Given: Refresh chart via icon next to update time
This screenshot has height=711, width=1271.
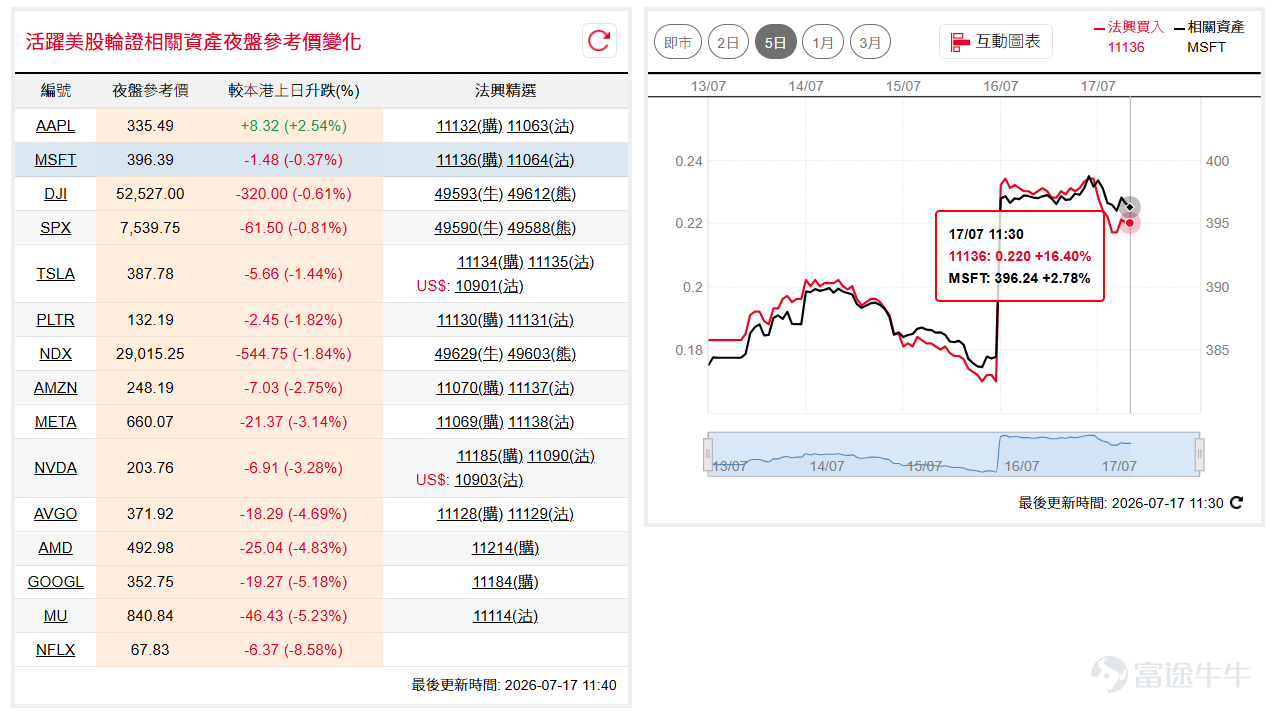Looking at the screenshot, I should click(1236, 503).
